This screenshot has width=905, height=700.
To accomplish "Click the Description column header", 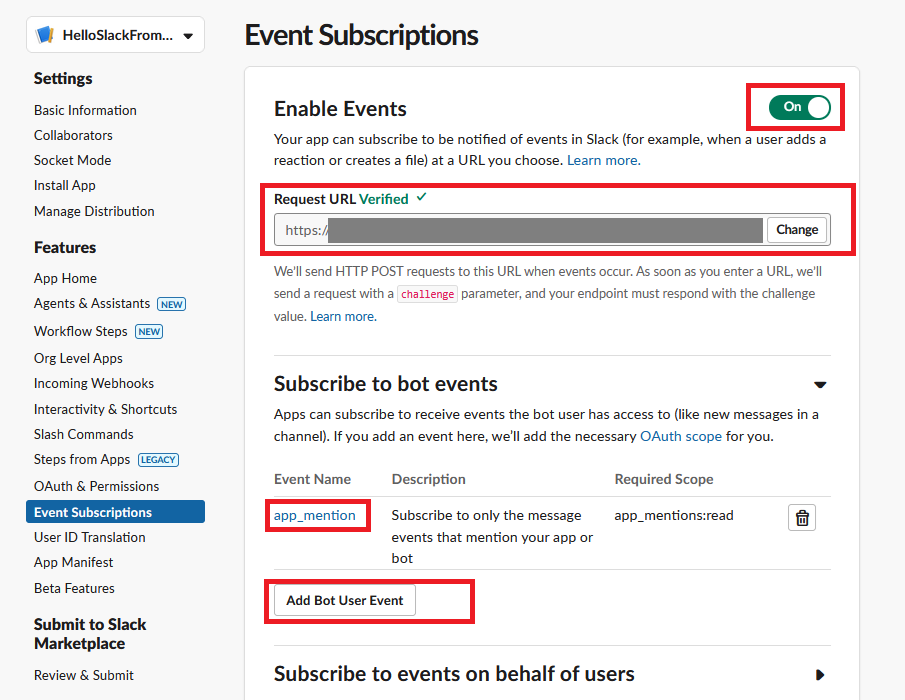I will (429, 479).
